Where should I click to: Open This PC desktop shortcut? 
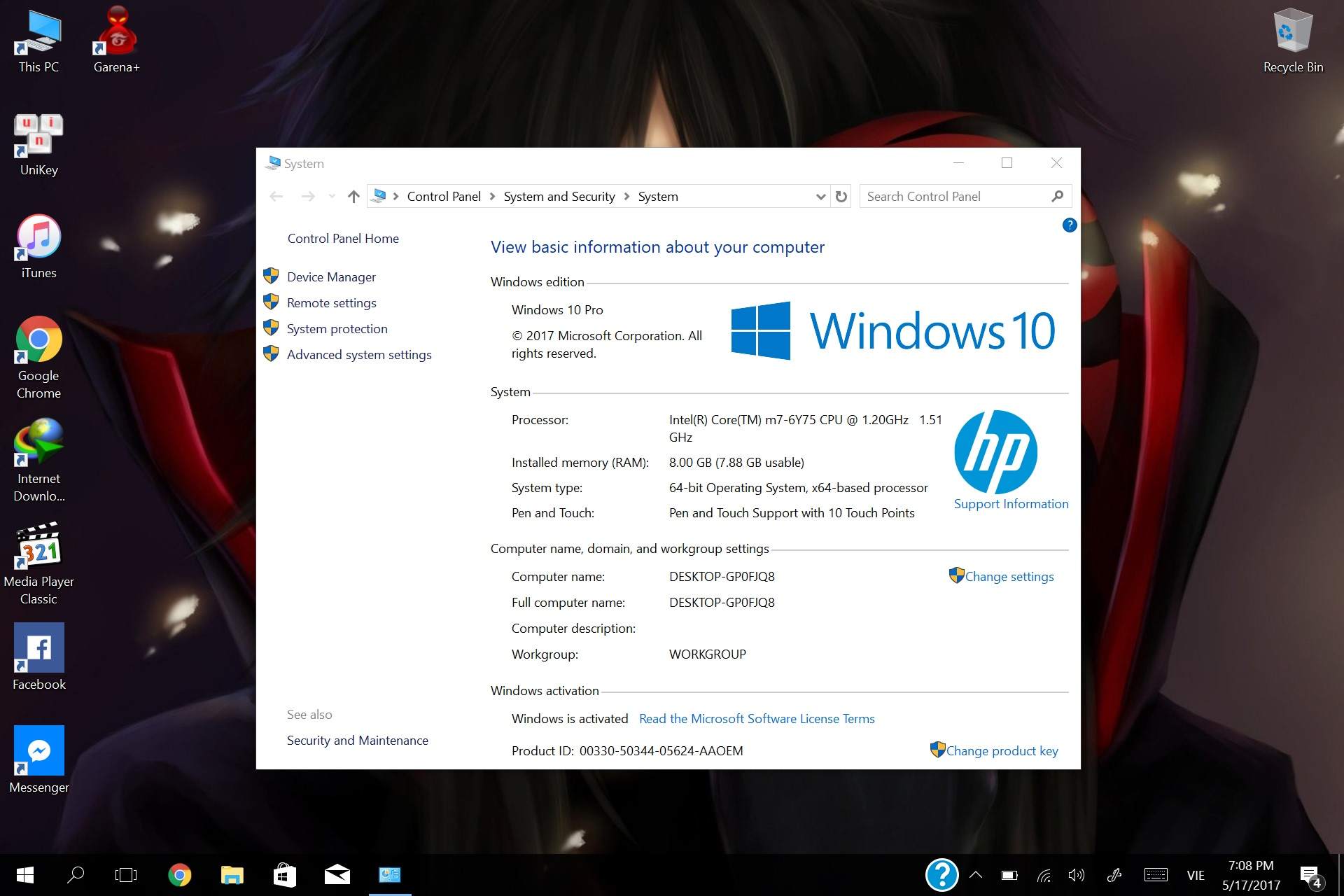(38, 41)
